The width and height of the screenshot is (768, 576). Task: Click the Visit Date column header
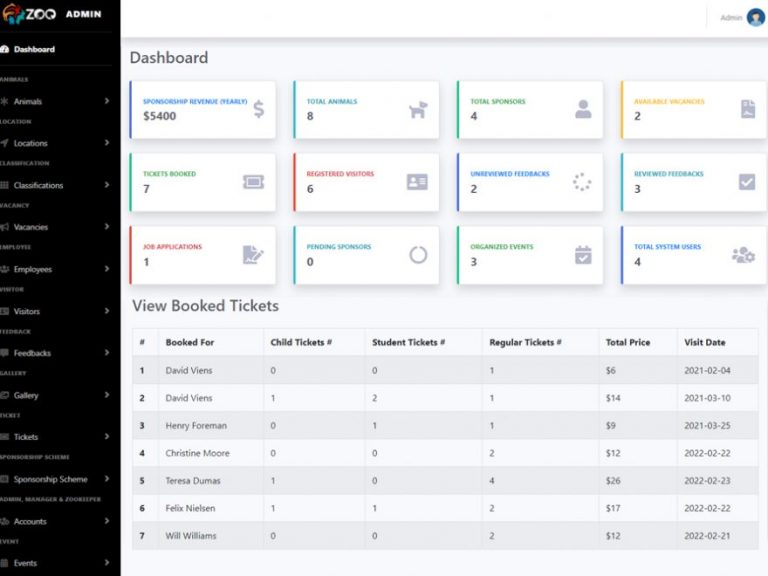(704, 342)
